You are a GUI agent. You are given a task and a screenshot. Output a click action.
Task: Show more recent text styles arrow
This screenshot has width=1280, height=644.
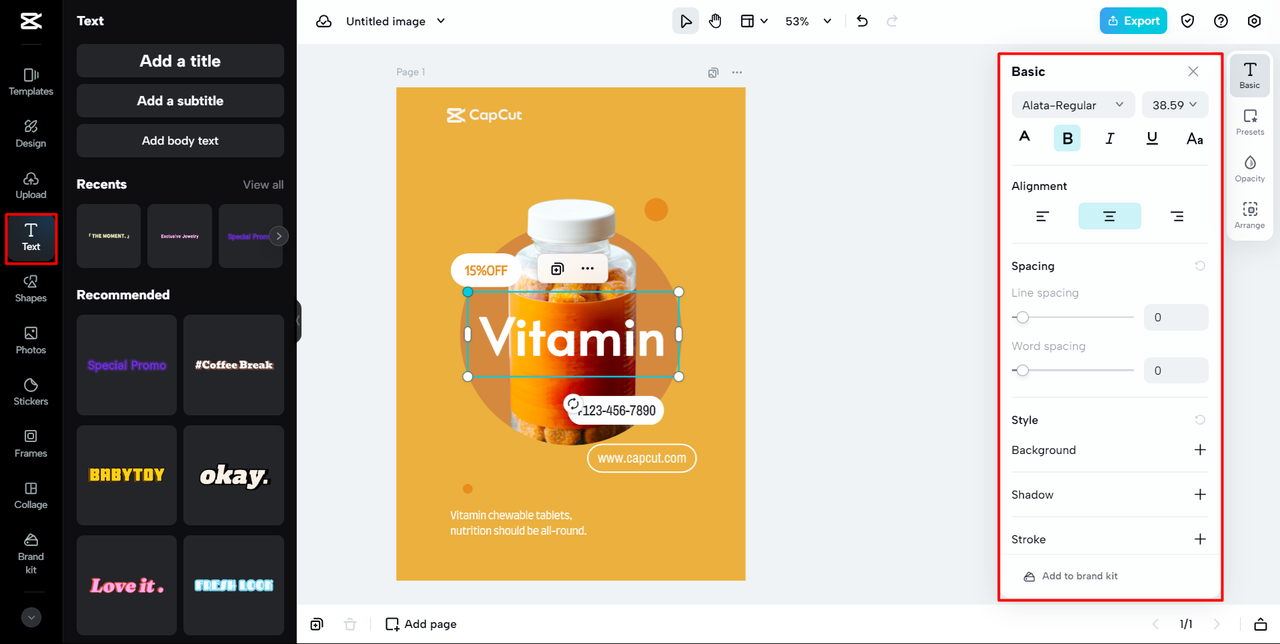pos(280,236)
